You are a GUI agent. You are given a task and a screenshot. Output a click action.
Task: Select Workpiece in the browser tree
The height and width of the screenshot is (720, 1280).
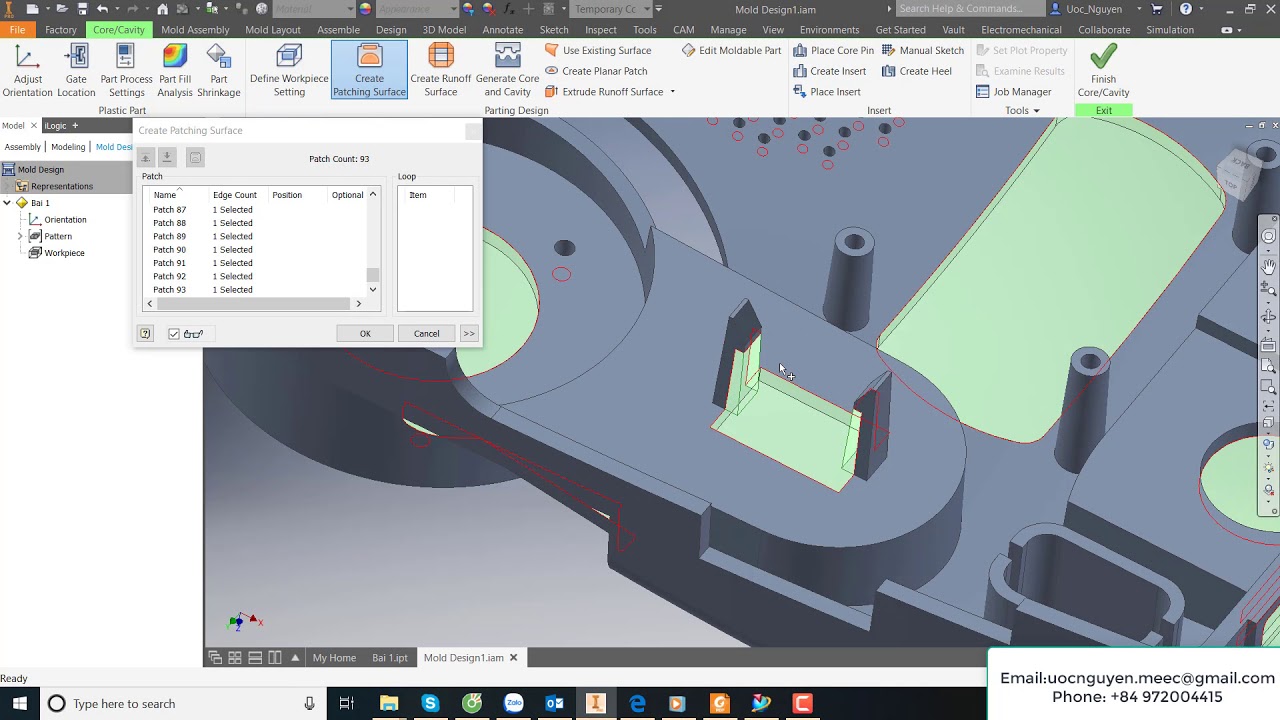[x=64, y=253]
